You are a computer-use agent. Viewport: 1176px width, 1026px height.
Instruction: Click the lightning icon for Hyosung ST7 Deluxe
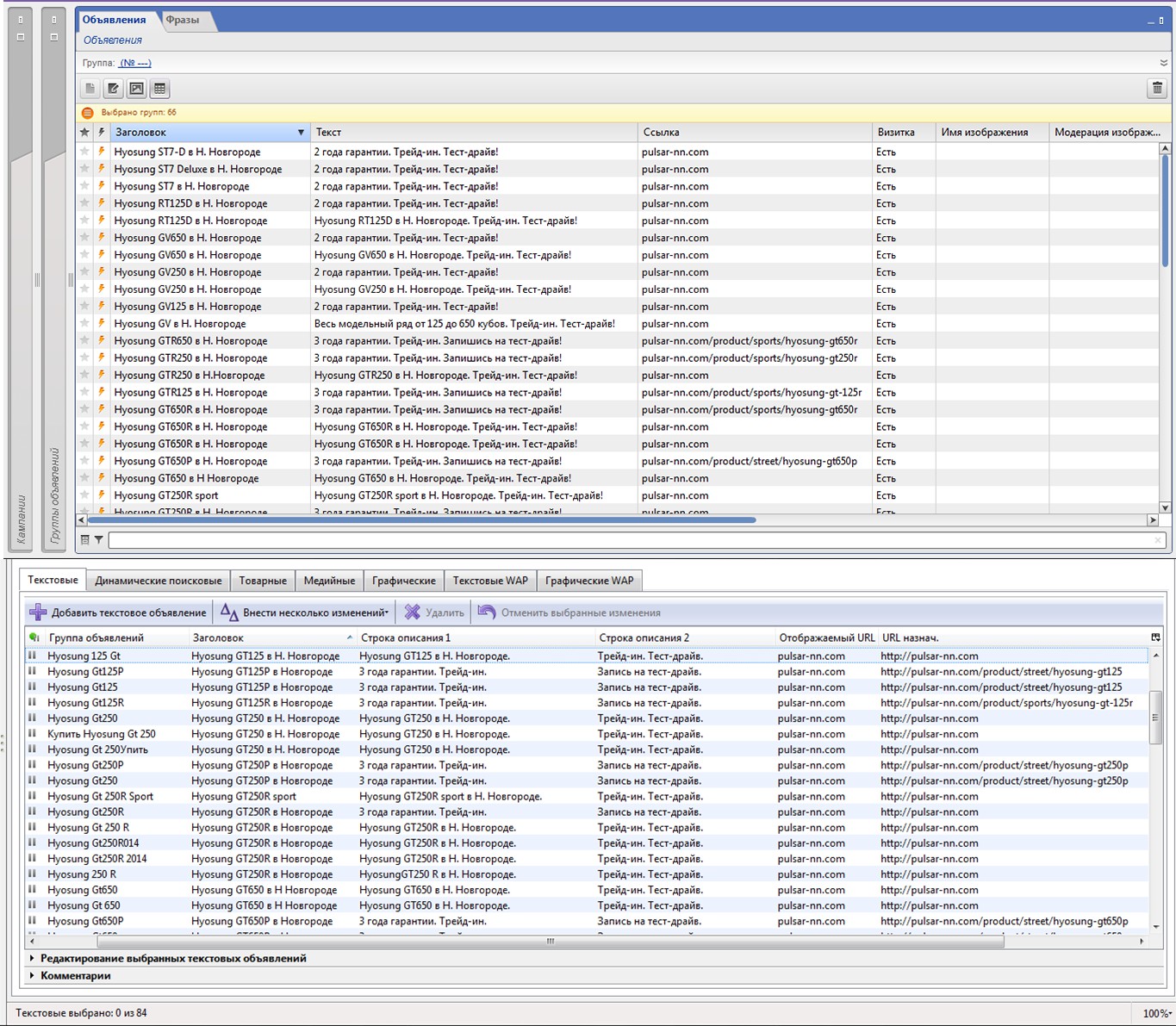[x=102, y=169]
